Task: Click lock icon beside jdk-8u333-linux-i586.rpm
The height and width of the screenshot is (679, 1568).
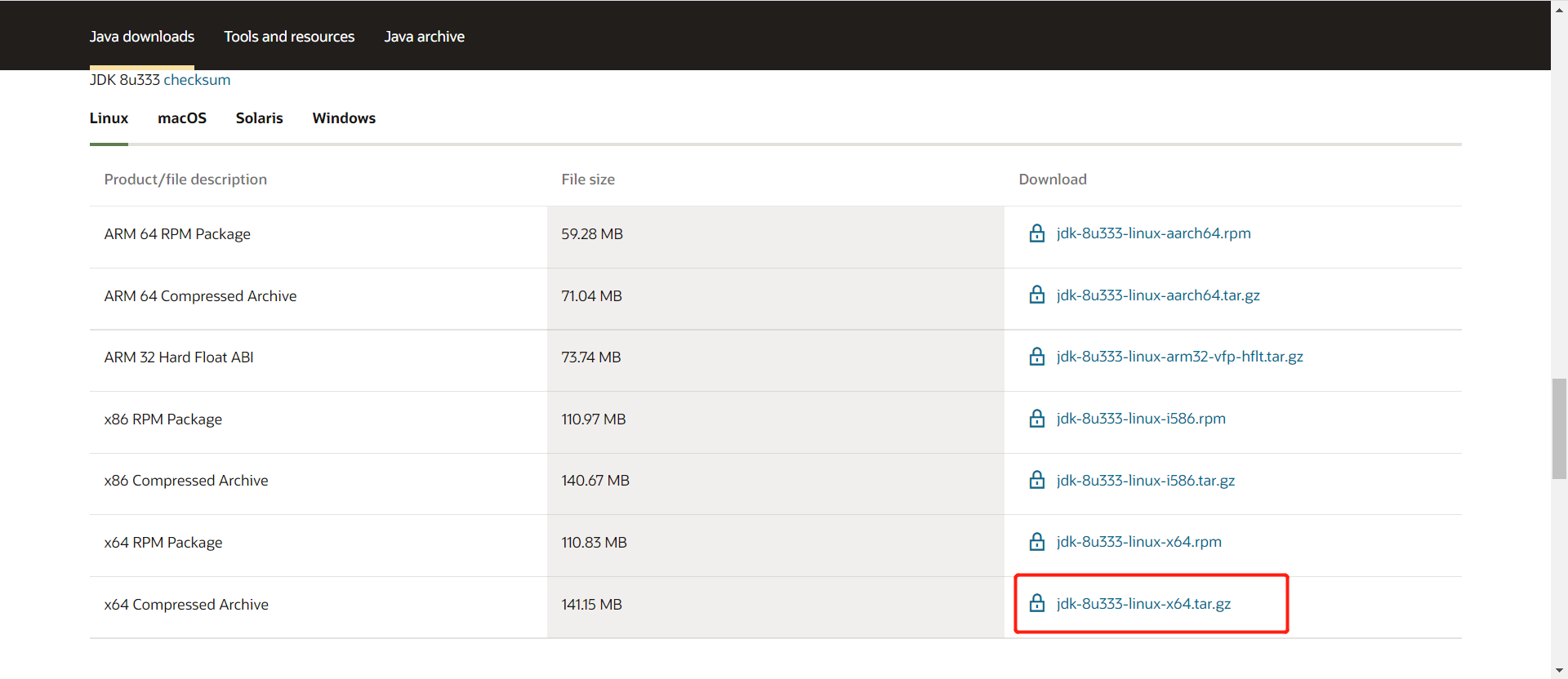Action: coord(1036,419)
